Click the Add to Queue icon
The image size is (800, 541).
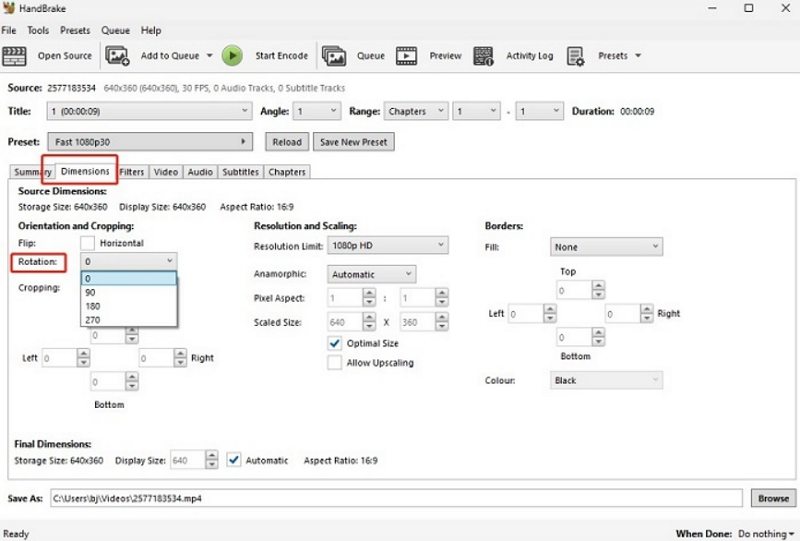(x=118, y=56)
